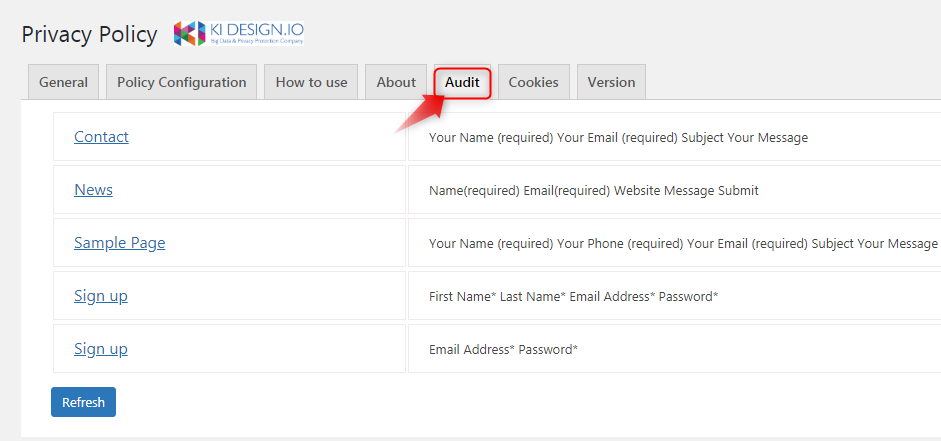Select the First Name Last Name fields text
This screenshot has width=941, height=441.
click(x=574, y=296)
